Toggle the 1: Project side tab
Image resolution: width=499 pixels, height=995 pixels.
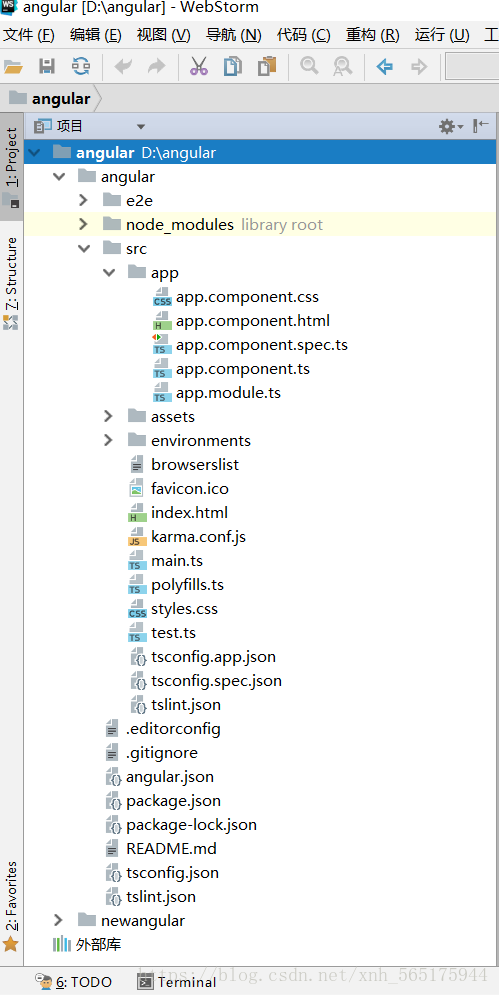11,166
